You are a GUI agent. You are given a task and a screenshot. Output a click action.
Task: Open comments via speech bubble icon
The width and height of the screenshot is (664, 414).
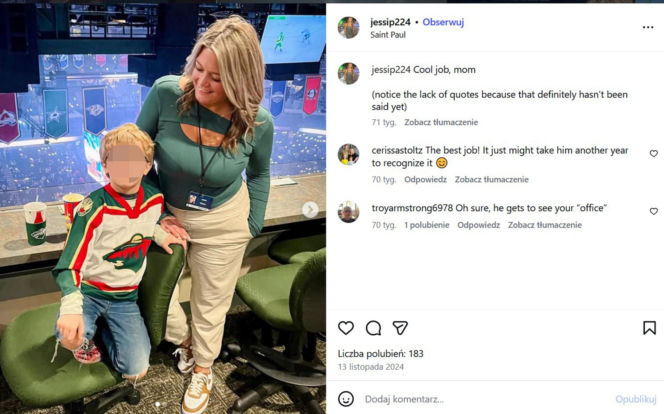point(374,328)
